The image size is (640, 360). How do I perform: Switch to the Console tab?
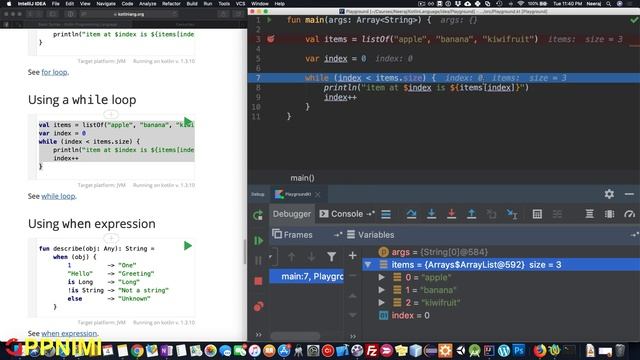coord(341,214)
